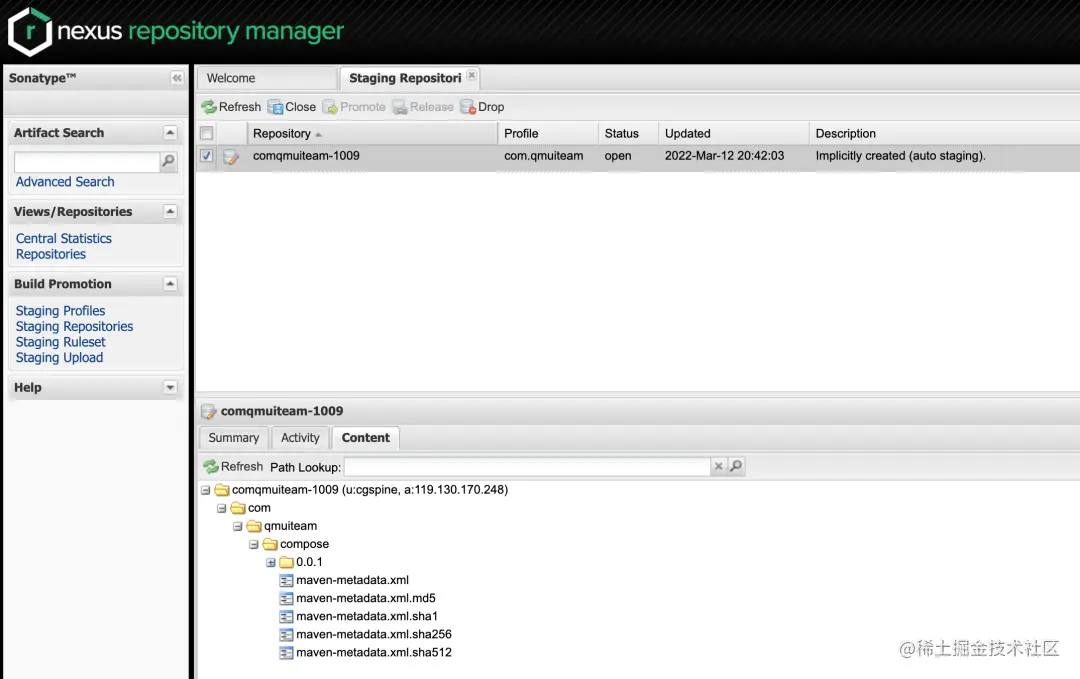Click the 0.0.1 folder icon
Image resolution: width=1080 pixels, height=679 pixels.
pos(287,562)
